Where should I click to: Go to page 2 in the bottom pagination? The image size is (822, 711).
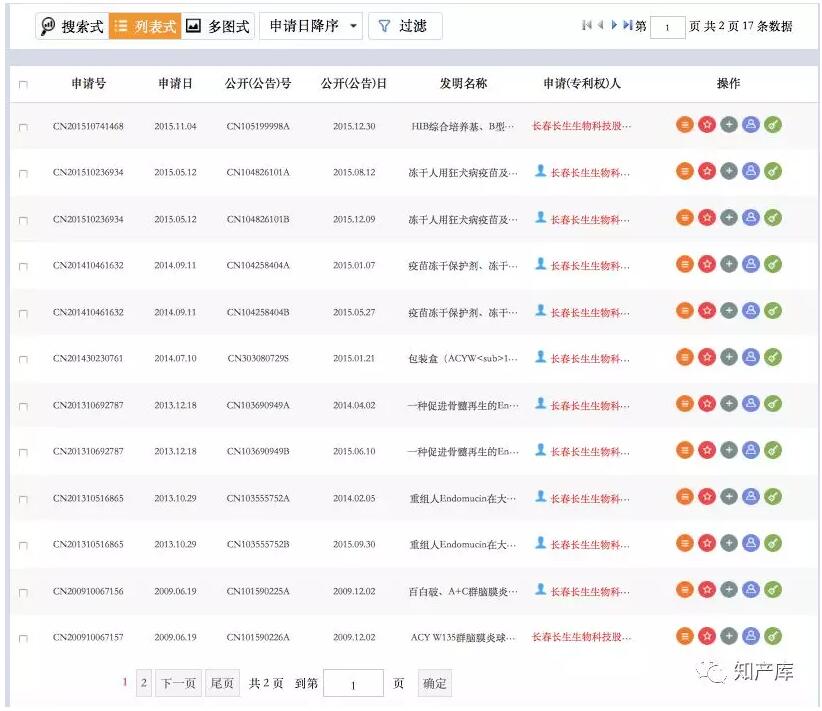144,683
